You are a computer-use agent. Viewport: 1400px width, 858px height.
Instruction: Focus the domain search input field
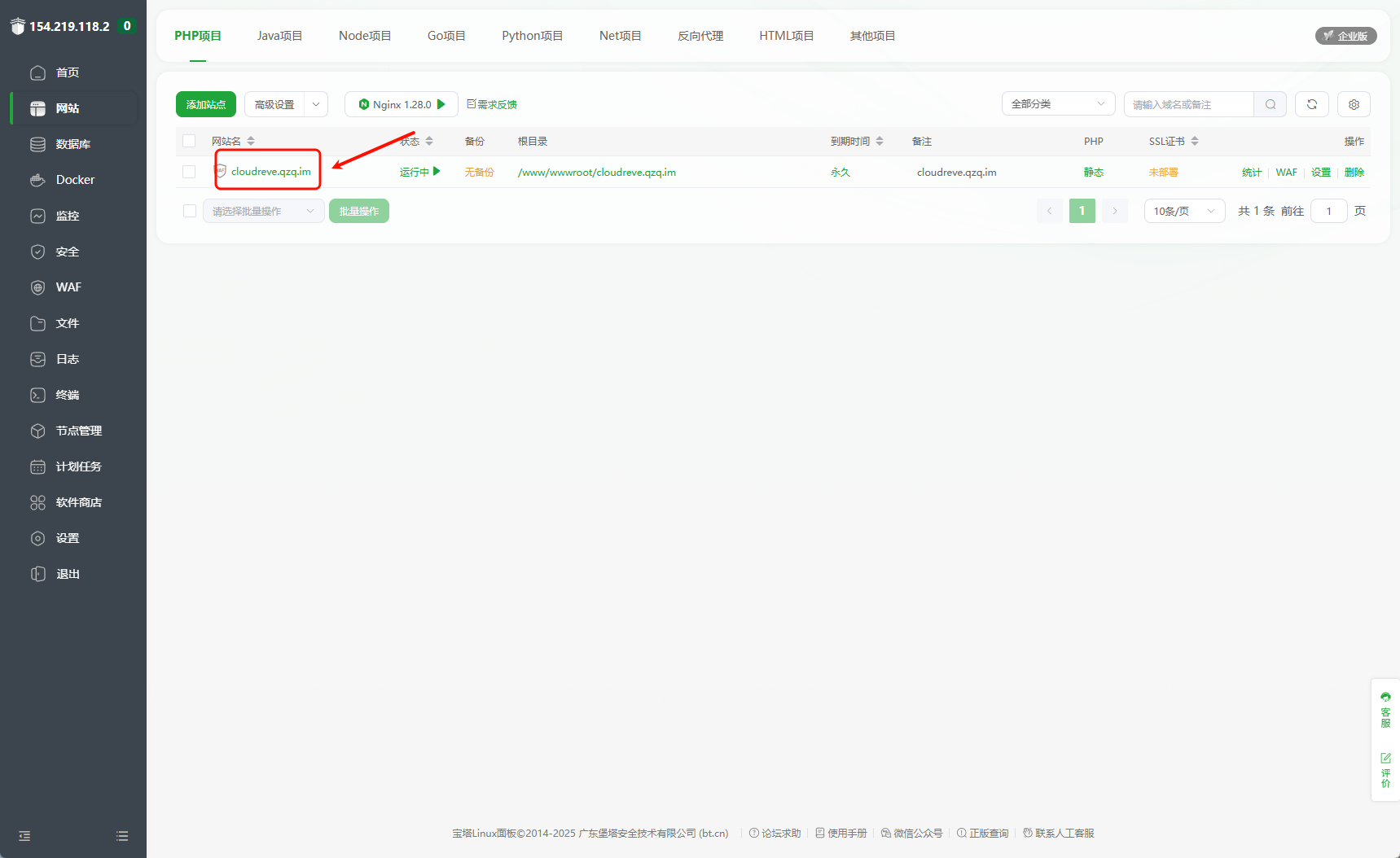click(1187, 104)
